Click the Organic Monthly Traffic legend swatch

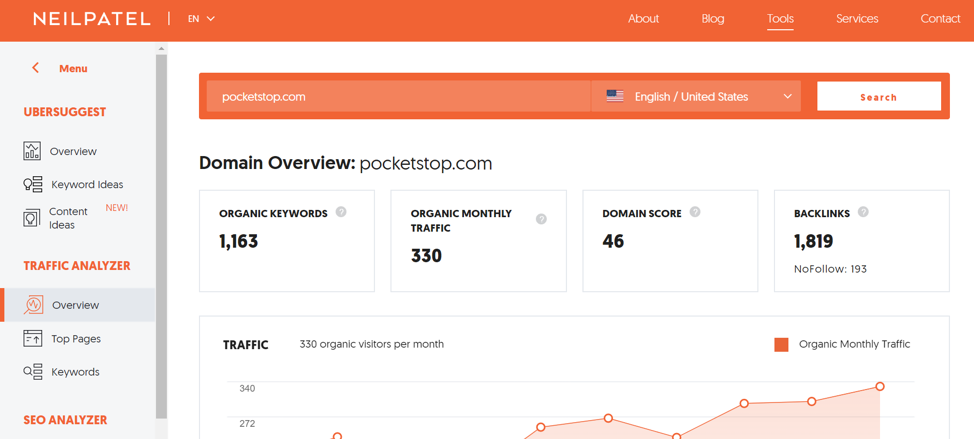(781, 344)
